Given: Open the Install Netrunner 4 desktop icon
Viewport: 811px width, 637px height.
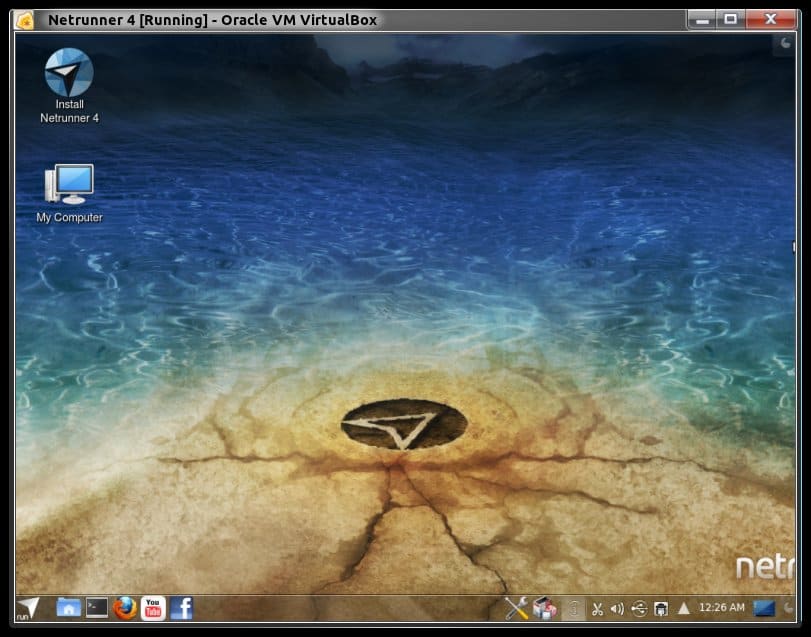Looking at the screenshot, I should point(69,73).
